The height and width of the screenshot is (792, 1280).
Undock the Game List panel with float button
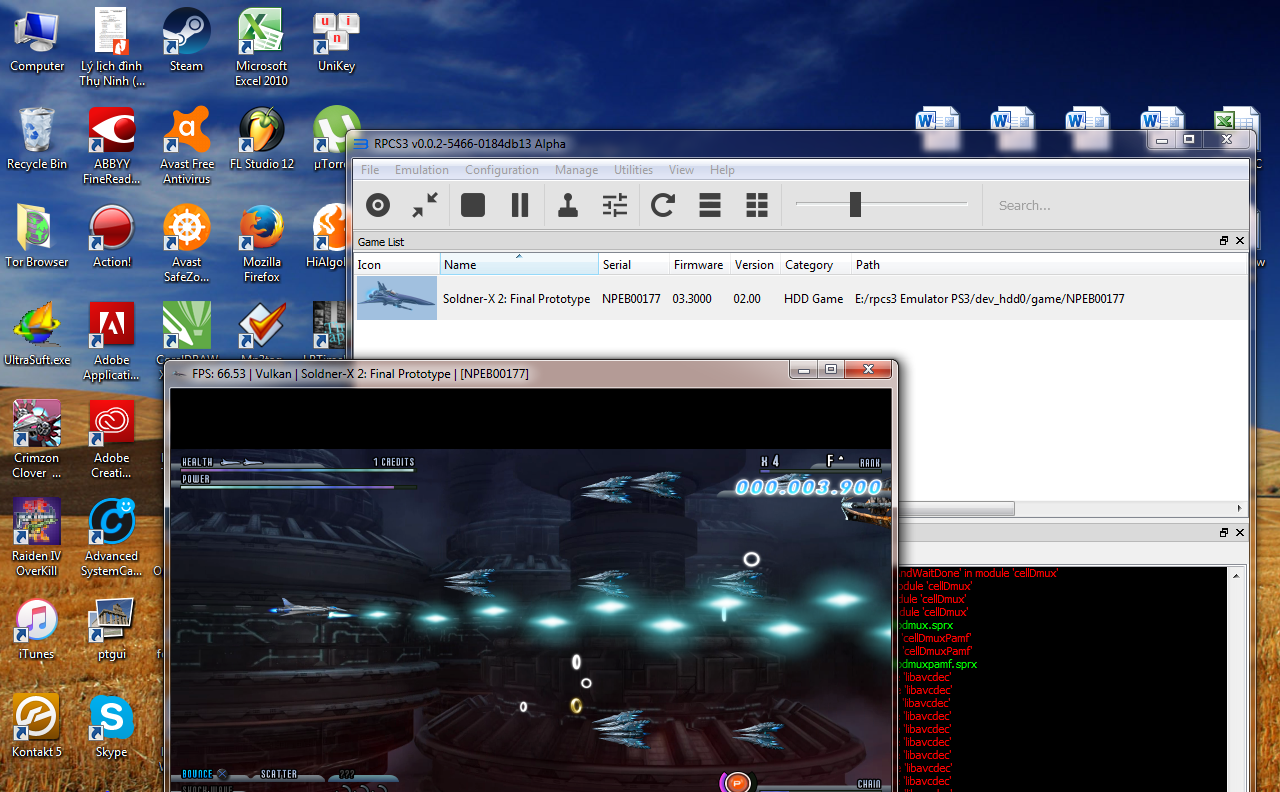pos(1223,241)
